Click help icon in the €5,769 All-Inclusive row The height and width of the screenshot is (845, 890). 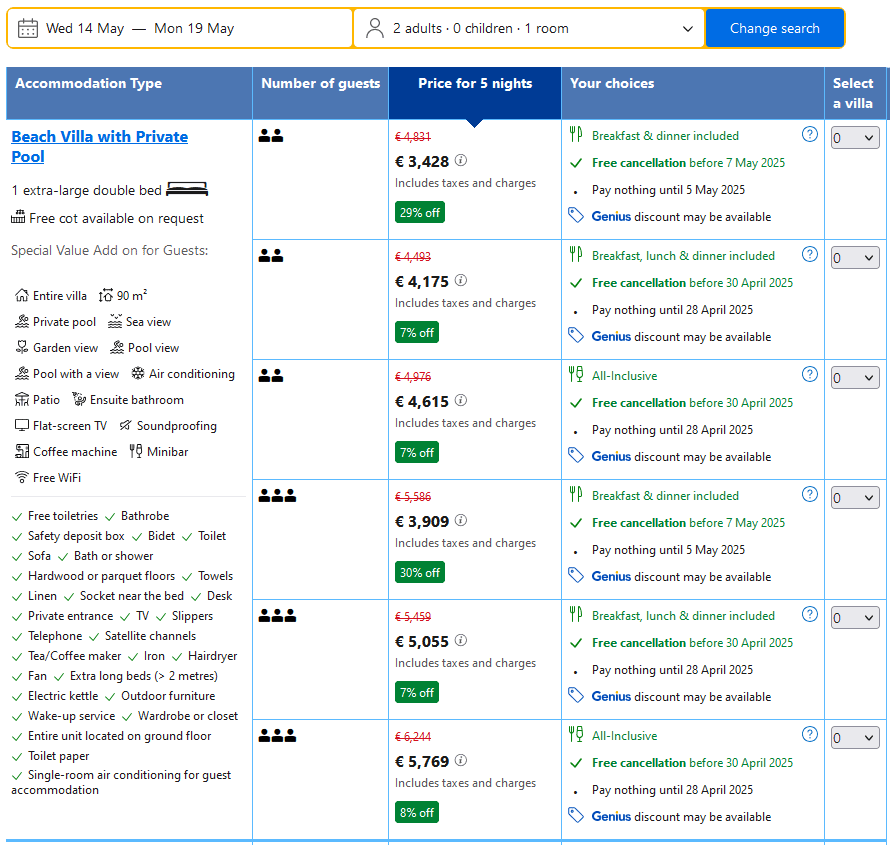[x=810, y=735]
